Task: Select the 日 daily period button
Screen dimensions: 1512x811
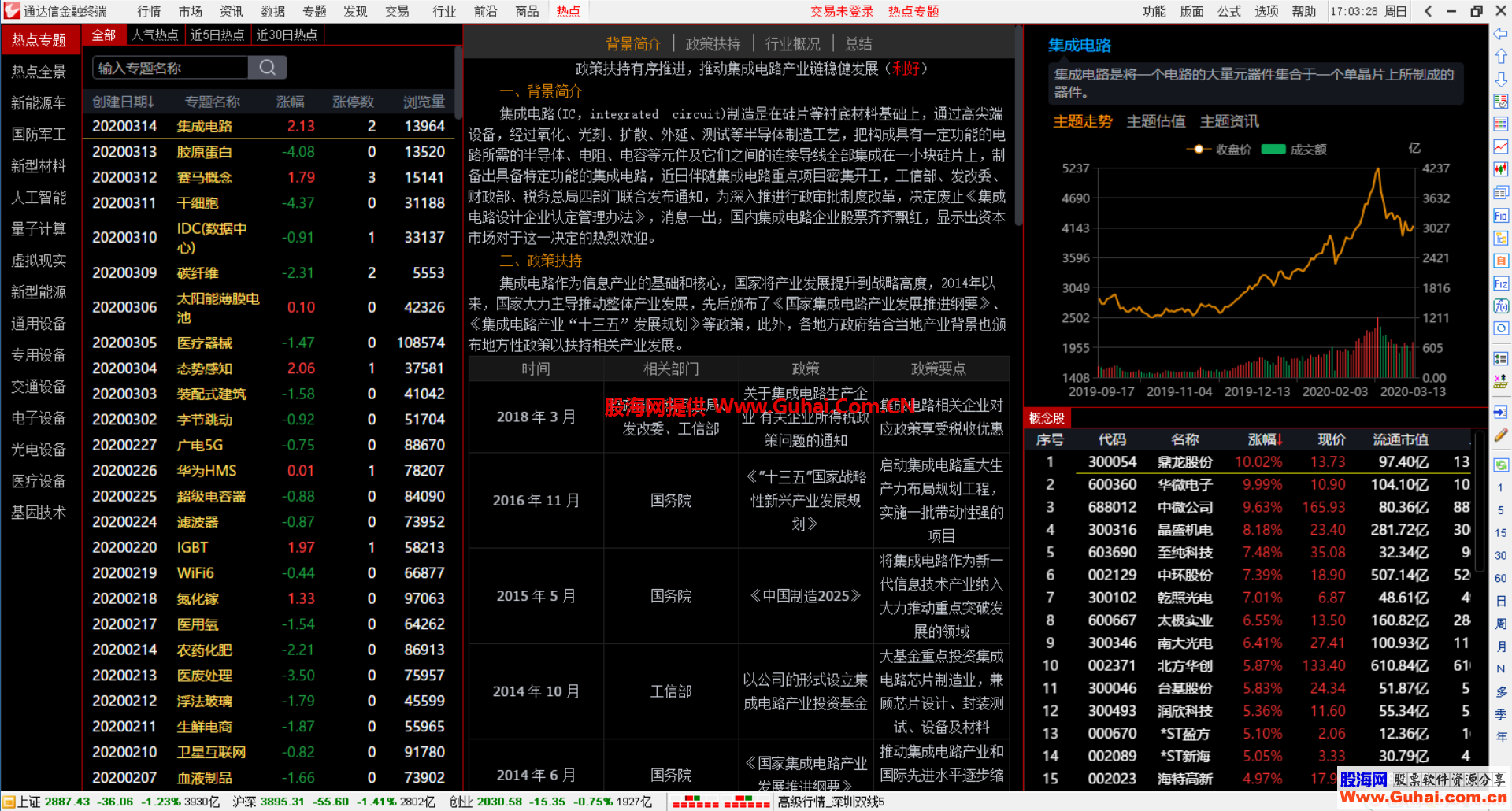Action: (1501, 601)
